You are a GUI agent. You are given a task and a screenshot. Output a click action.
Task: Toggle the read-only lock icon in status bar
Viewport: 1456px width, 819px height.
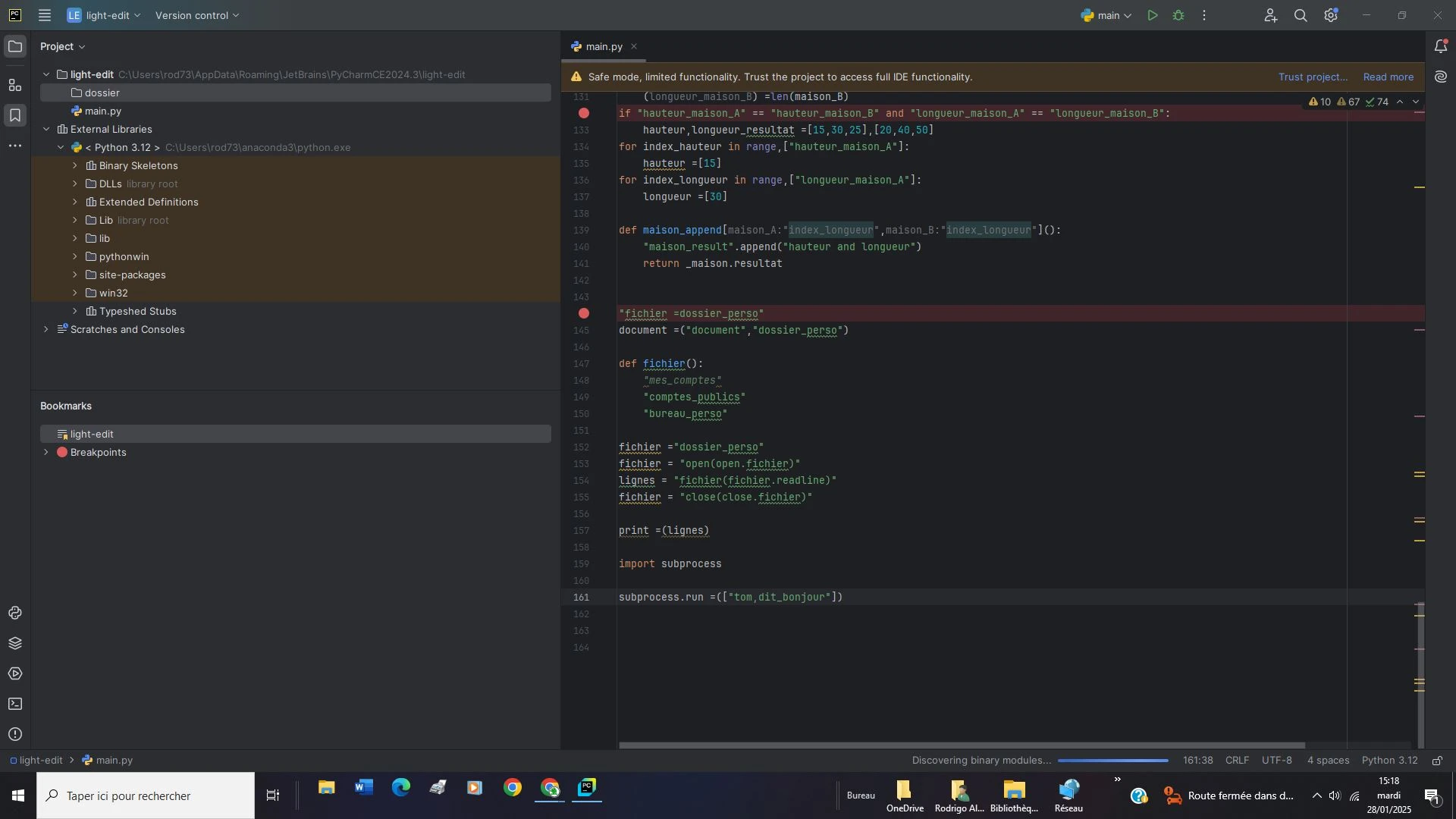tap(1437, 761)
